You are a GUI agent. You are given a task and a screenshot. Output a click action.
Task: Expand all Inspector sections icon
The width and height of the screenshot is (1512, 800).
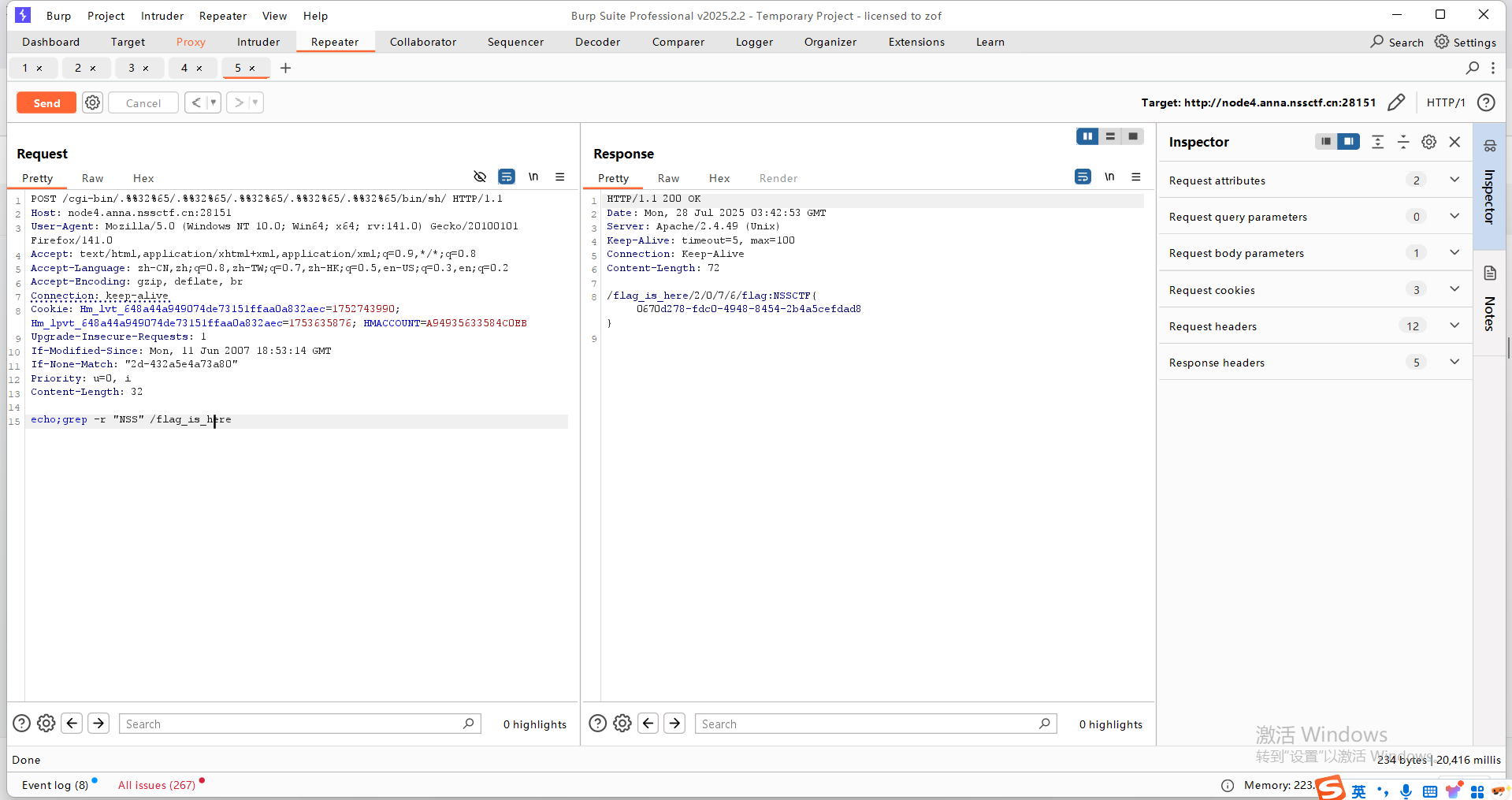pyautogui.click(x=1377, y=142)
